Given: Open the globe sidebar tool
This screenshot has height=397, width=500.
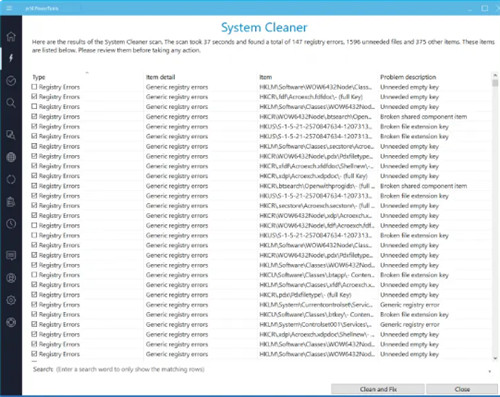Looking at the screenshot, I should click(x=11, y=157).
